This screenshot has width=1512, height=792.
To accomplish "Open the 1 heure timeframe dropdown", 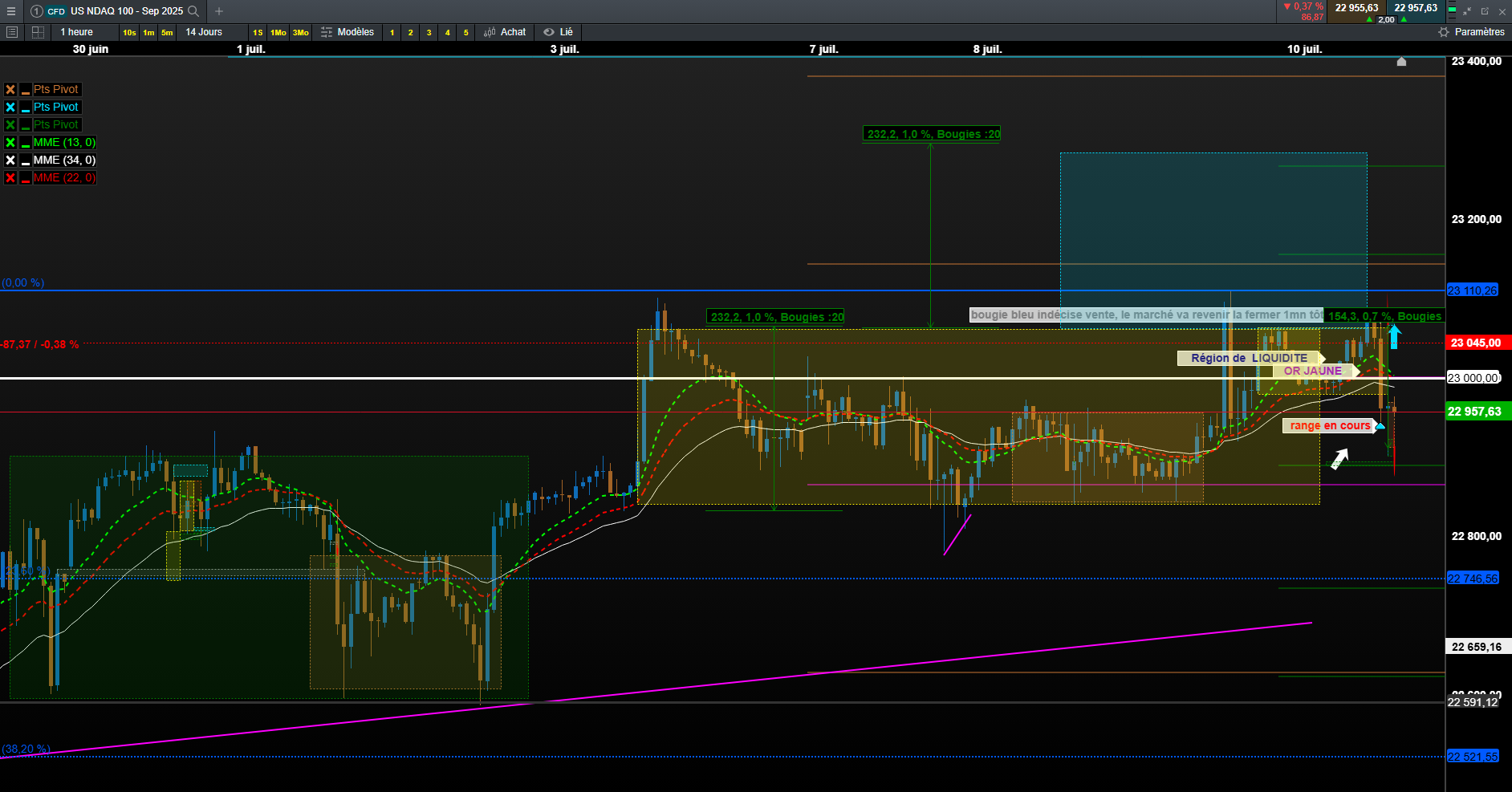I will (x=77, y=32).
